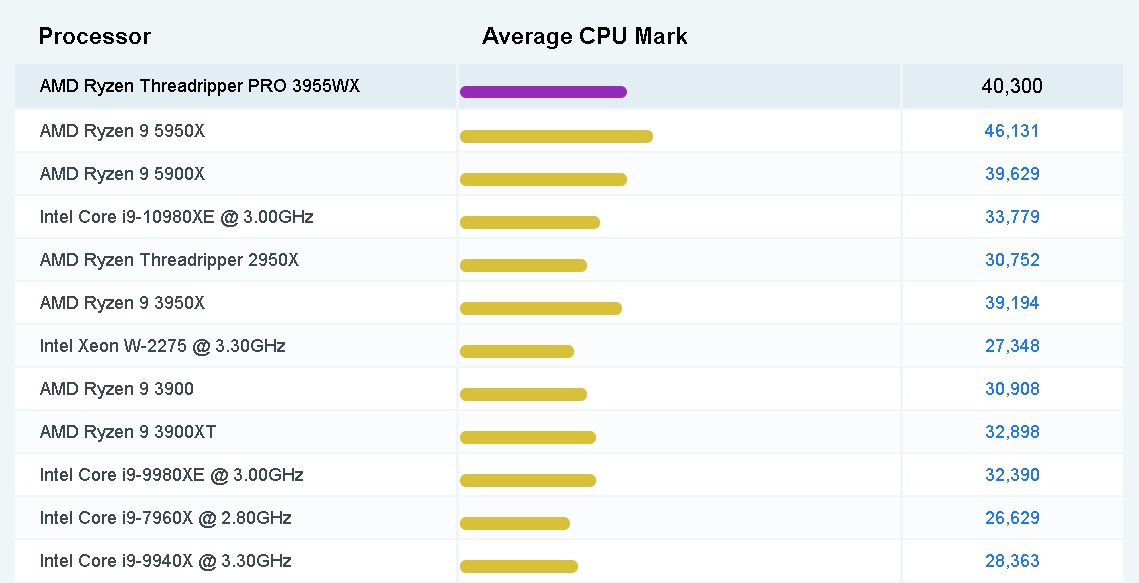Click the Average CPU Mark column header
The height and width of the screenshot is (583, 1139).
[x=584, y=37]
